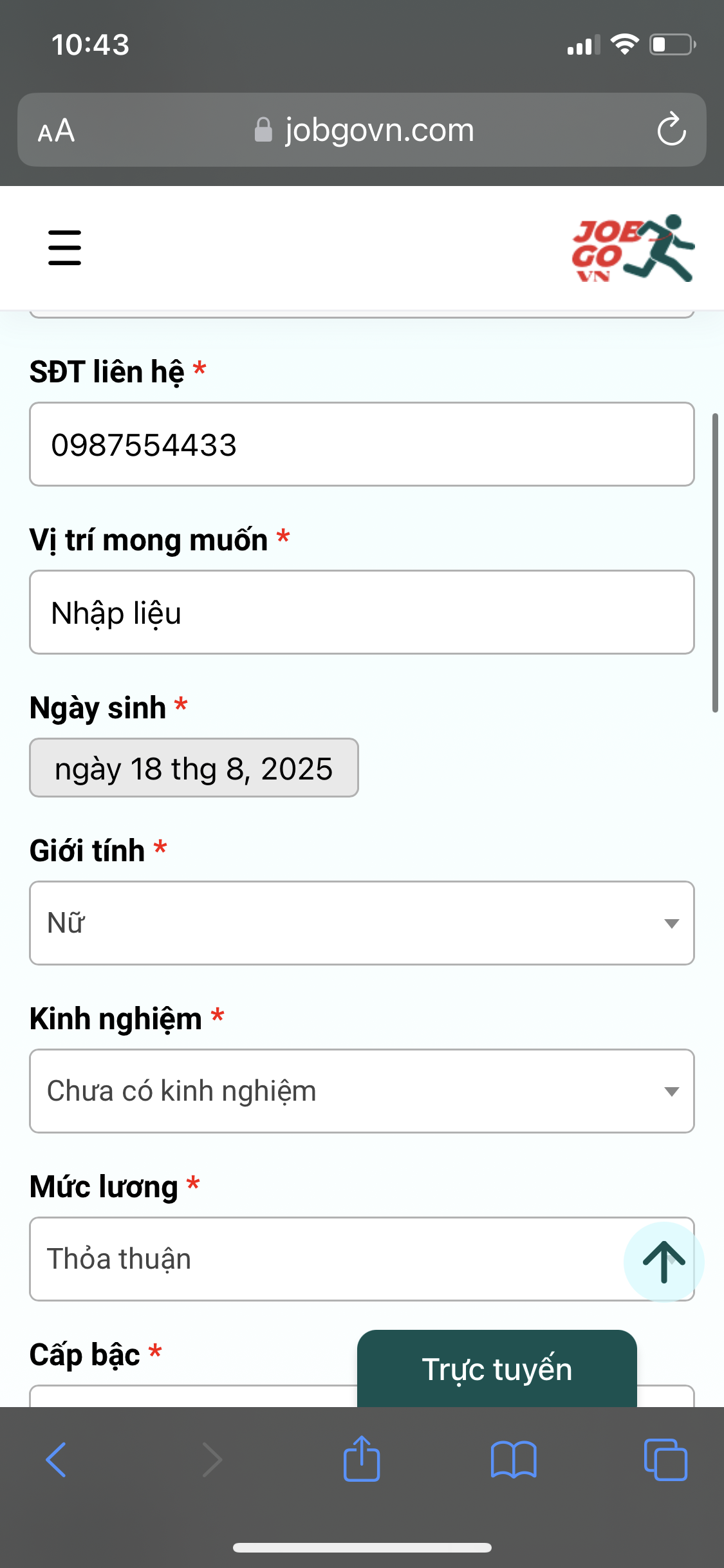The width and height of the screenshot is (724, 1568).
Task: Tap the page scrollbar thumb
Action: (x=714, y=563)
